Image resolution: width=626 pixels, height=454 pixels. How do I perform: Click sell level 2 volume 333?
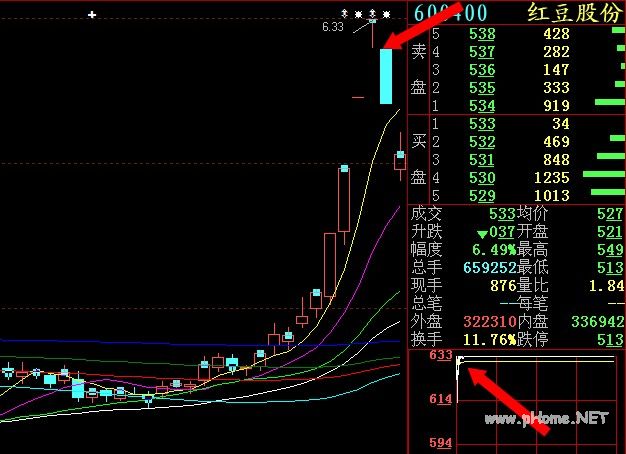tap(556, 88)
